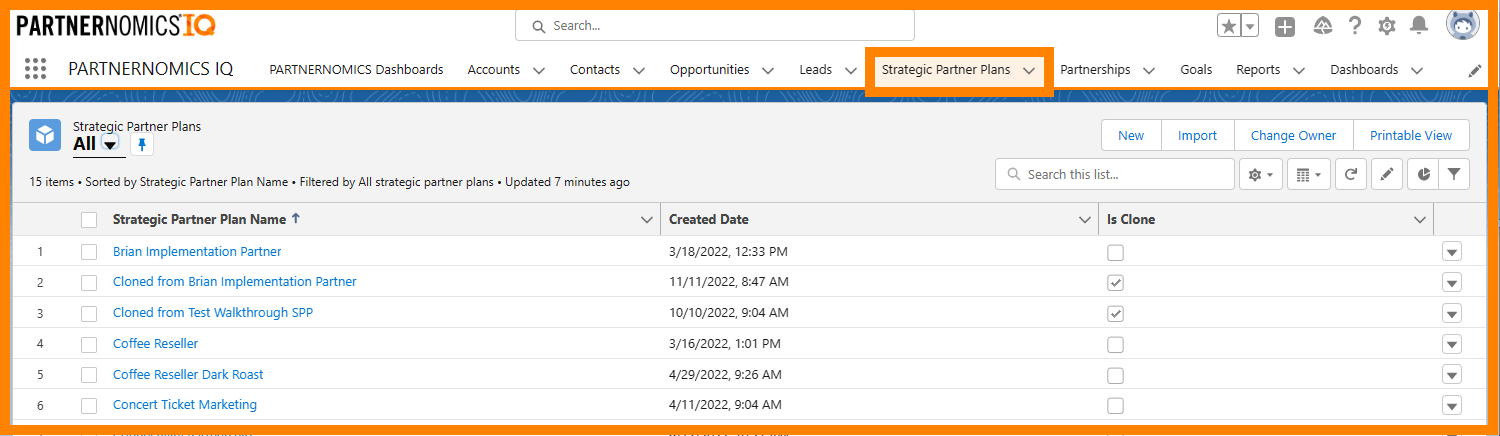Check the Coffee Reseller row selection checkbox

pyautogui.click(x=89, y=344)
